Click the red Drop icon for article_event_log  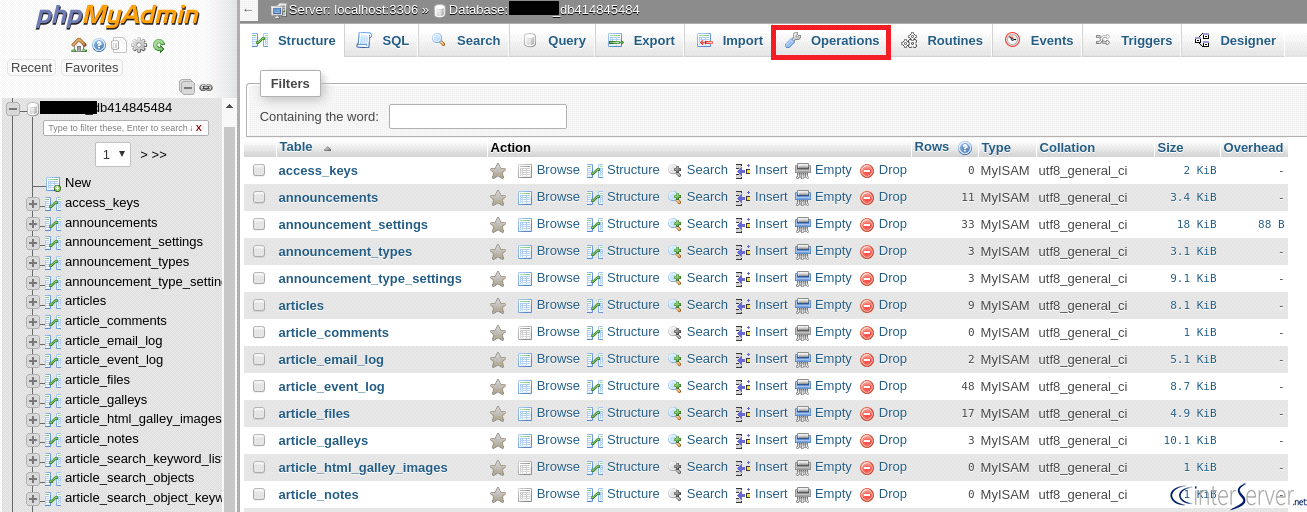867,387
